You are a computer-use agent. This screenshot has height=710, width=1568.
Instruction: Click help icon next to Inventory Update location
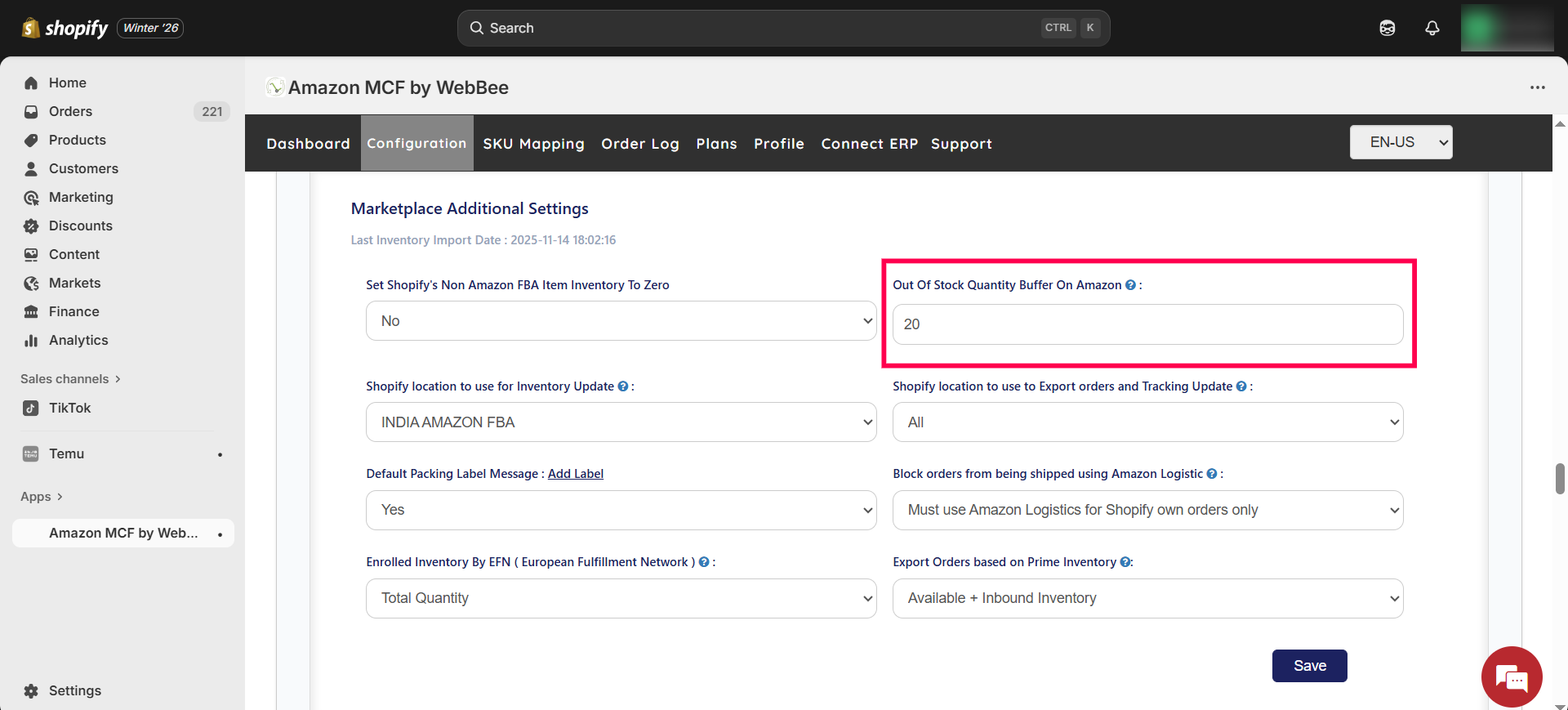click(x=623, y=386)
